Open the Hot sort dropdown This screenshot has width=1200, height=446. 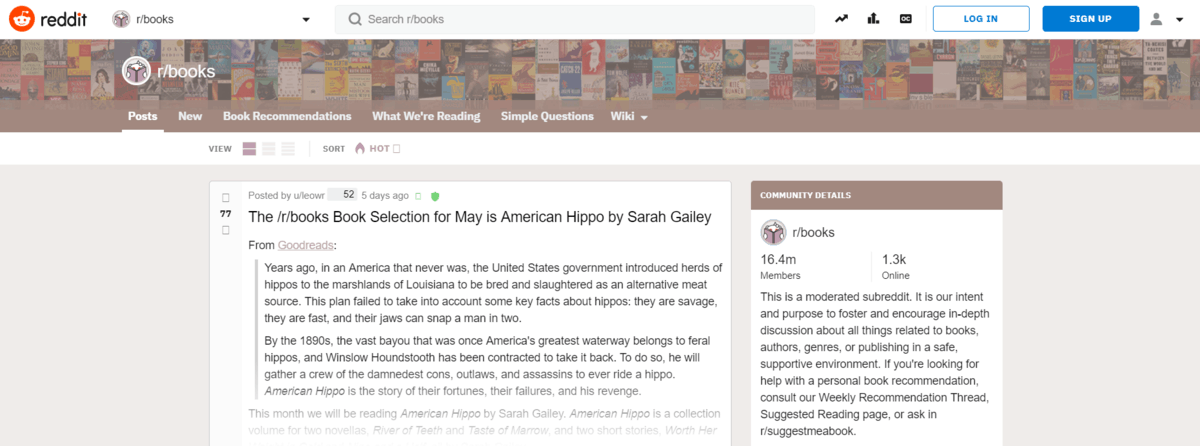(x=378, y=149)
